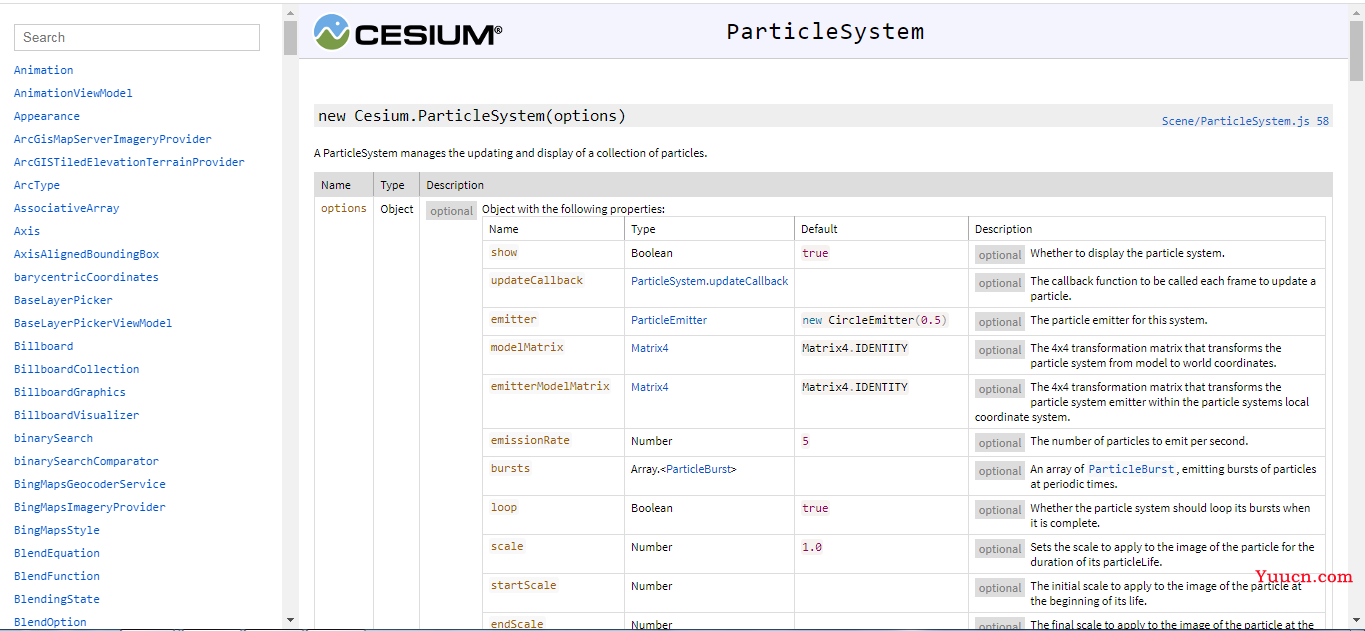
Task: Open the ParticleEmitter type link
Action: [x=669, y=320]
